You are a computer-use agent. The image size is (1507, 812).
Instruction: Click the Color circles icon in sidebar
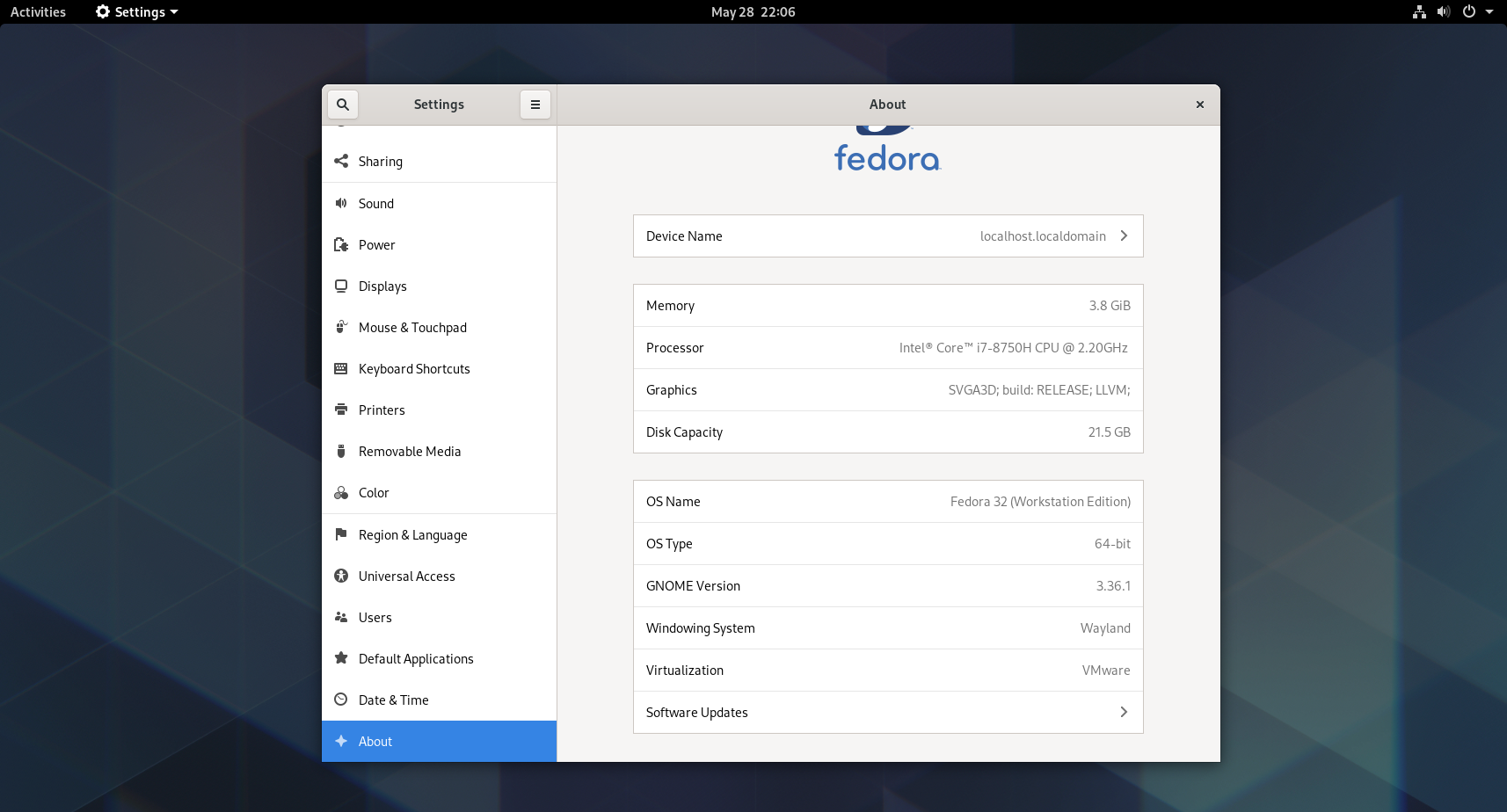pos(341,492)
